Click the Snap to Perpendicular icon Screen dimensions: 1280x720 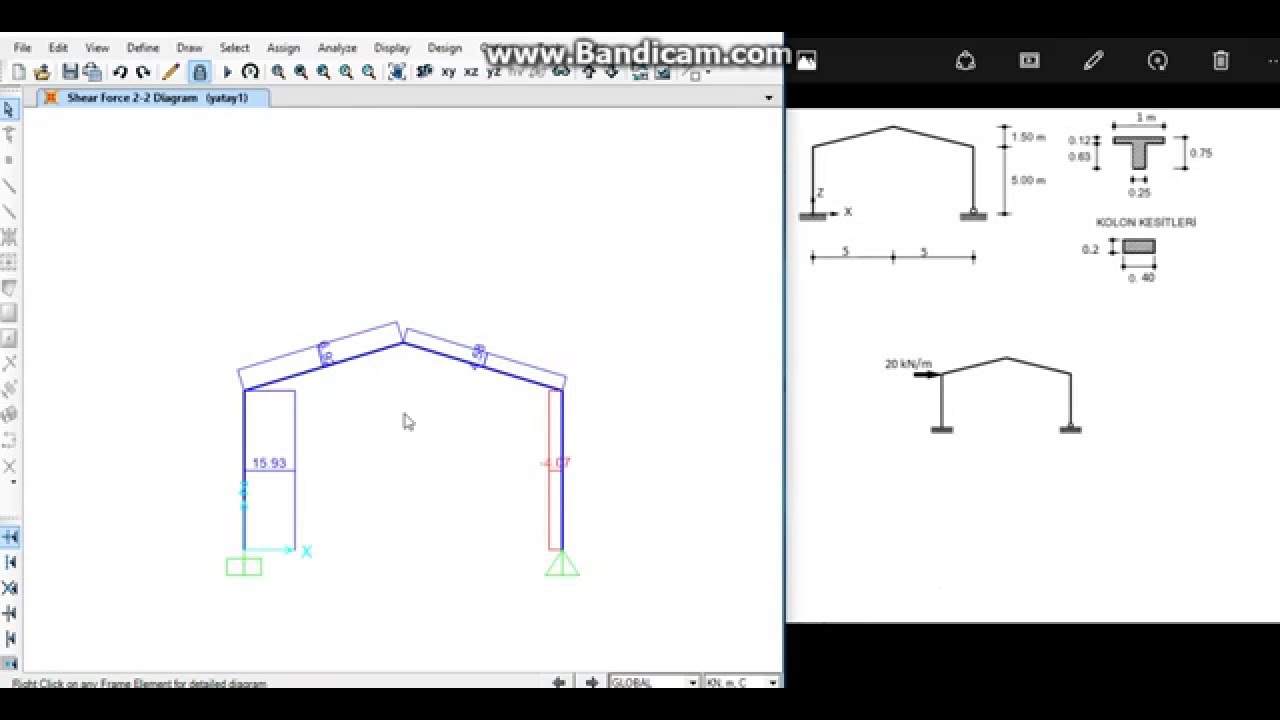coord(10,613)
